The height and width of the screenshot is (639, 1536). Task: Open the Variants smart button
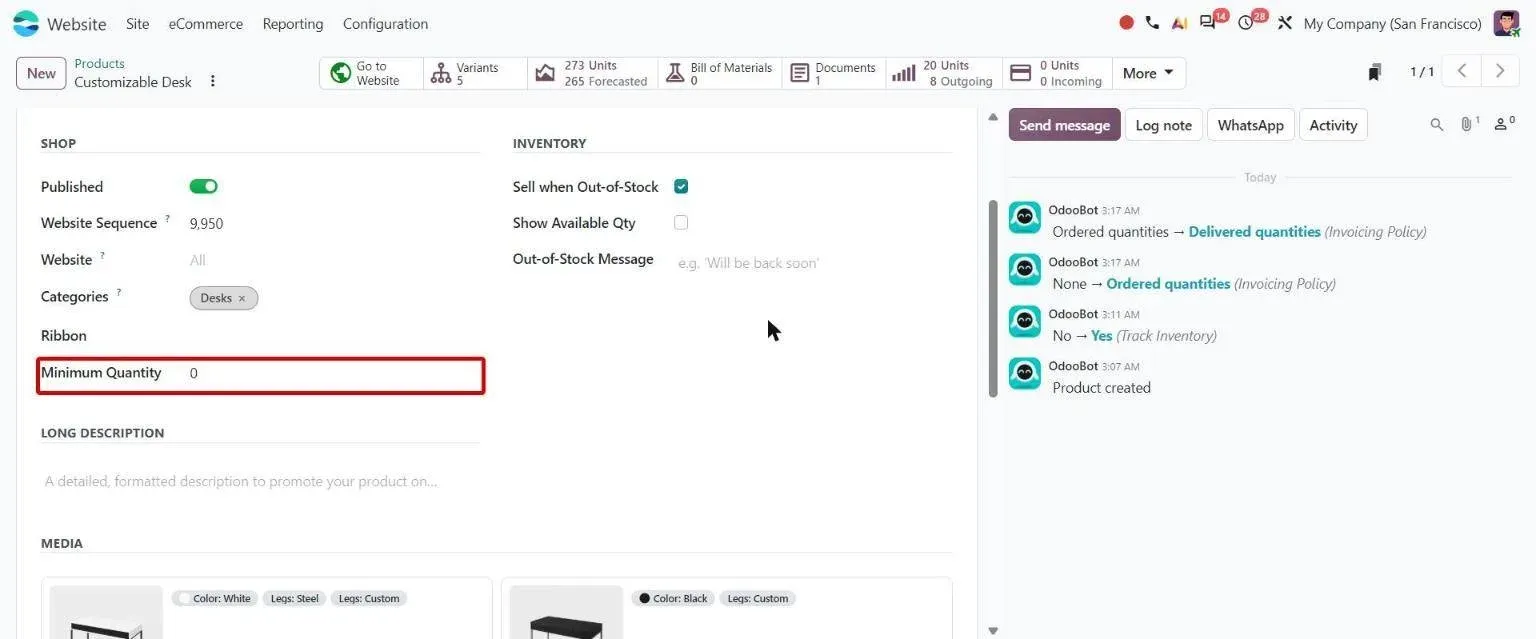point(475,73)
